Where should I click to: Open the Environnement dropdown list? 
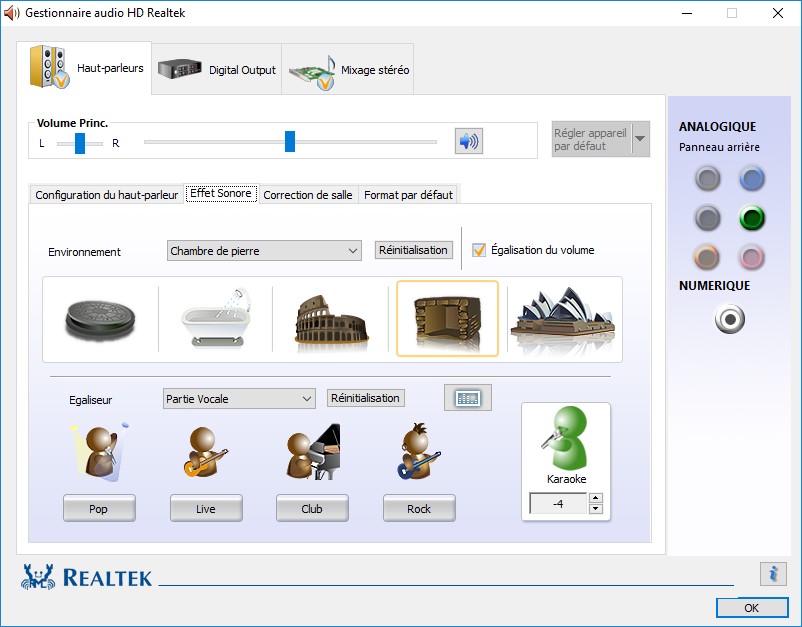264,251
